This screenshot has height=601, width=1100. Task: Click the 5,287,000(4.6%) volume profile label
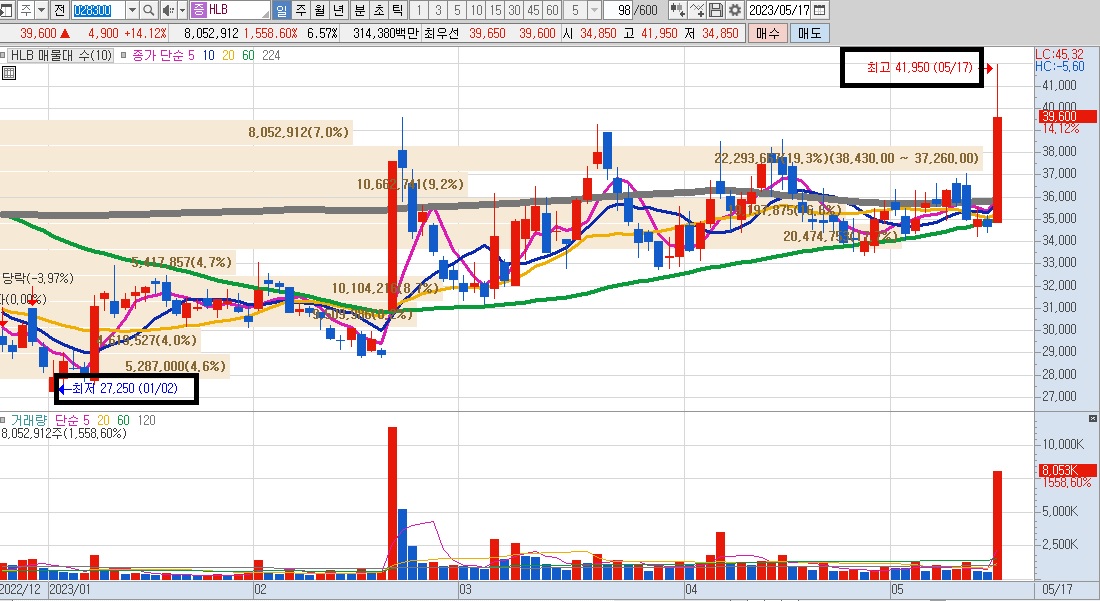[x=175, y=366]
